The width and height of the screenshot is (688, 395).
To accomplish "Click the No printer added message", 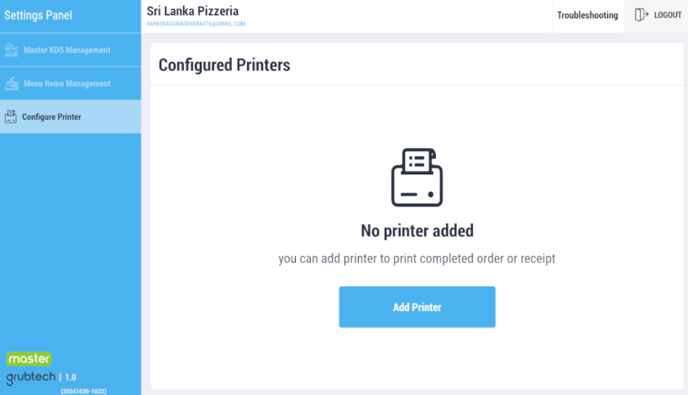I will point(417,231).
